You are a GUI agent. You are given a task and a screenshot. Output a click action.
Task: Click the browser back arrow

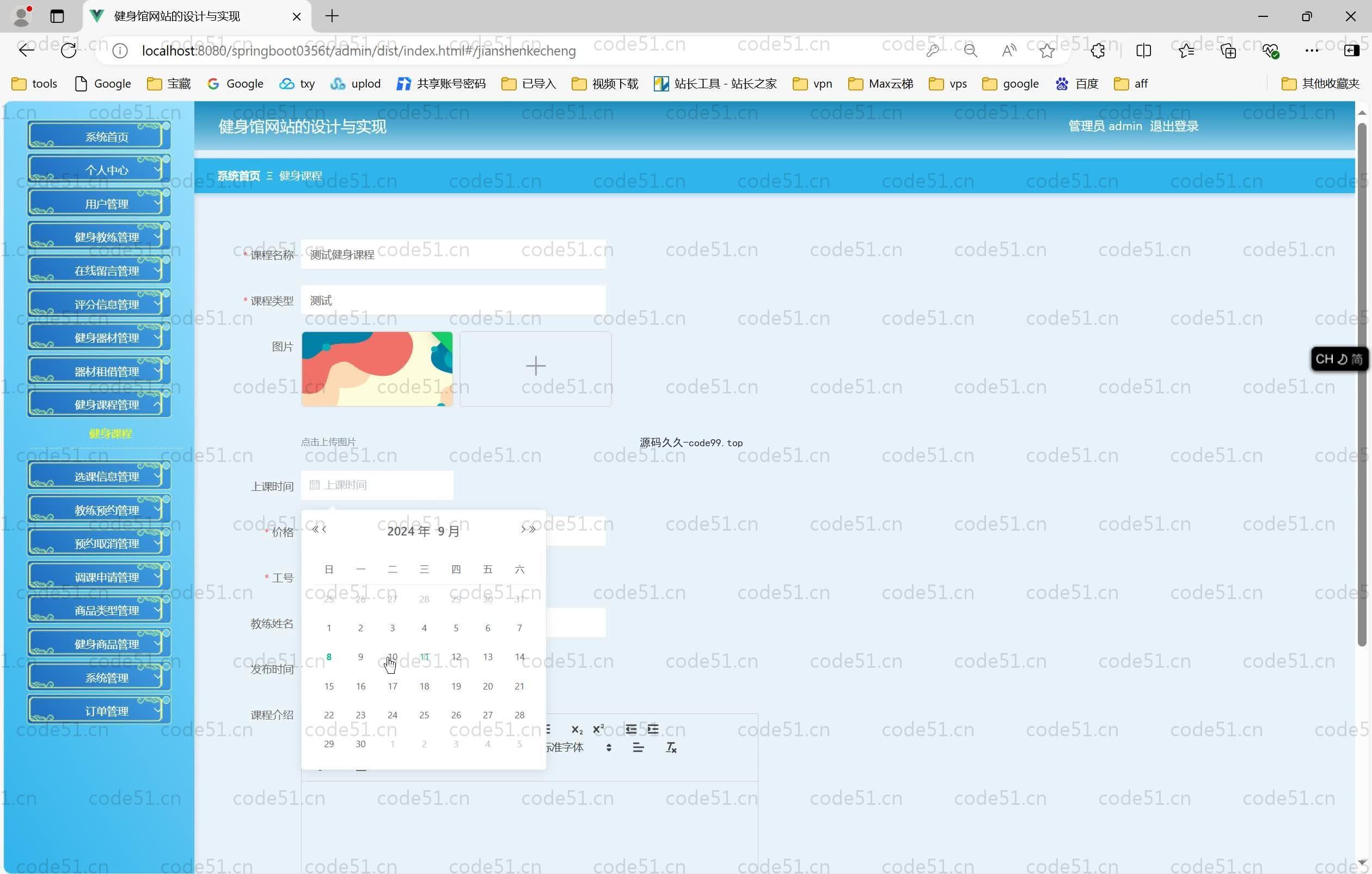point(26,51)
